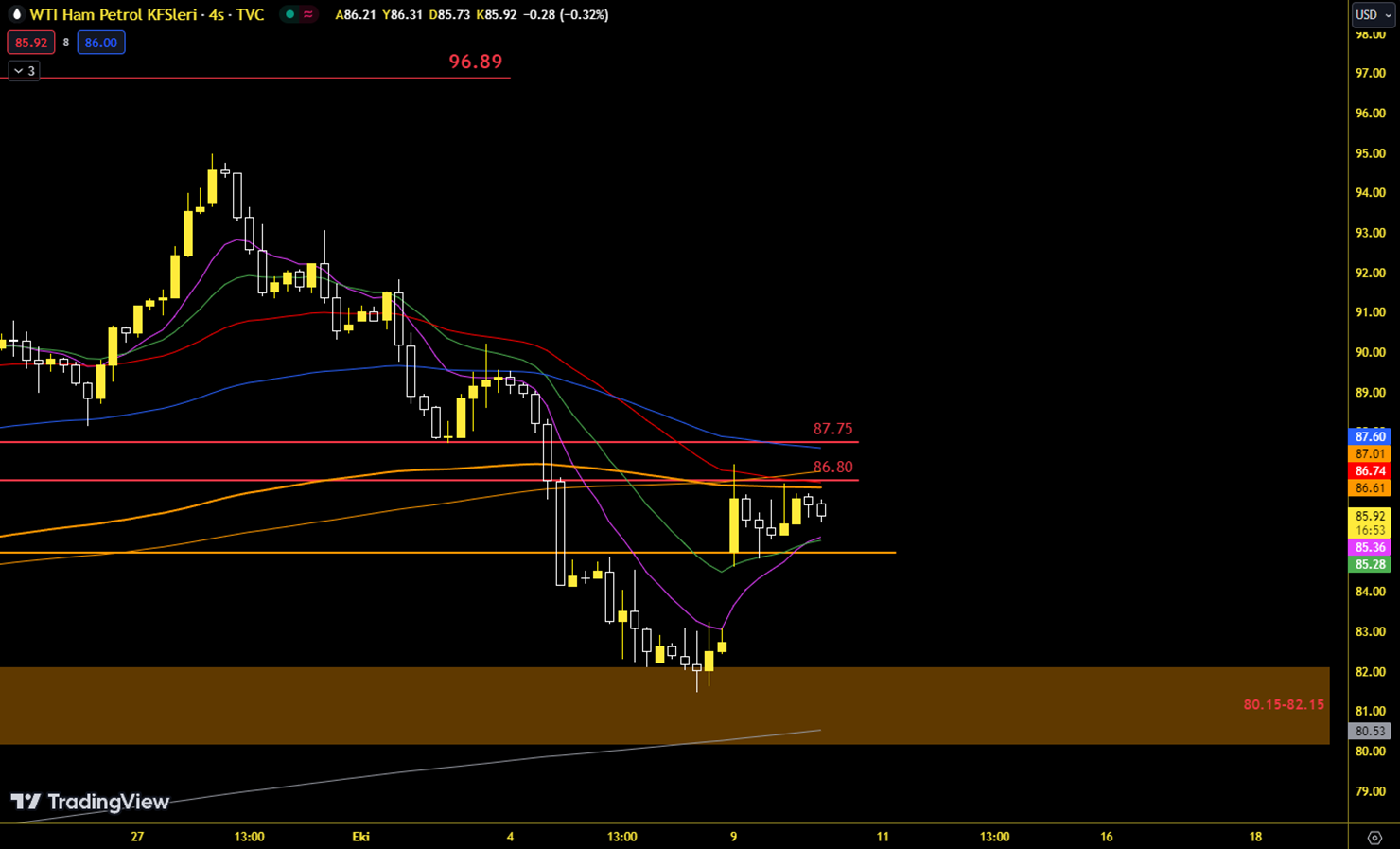Select the brown support zone rectangle
The image size is (1400, 849).
pyautogui.click(x=664, y=705)
